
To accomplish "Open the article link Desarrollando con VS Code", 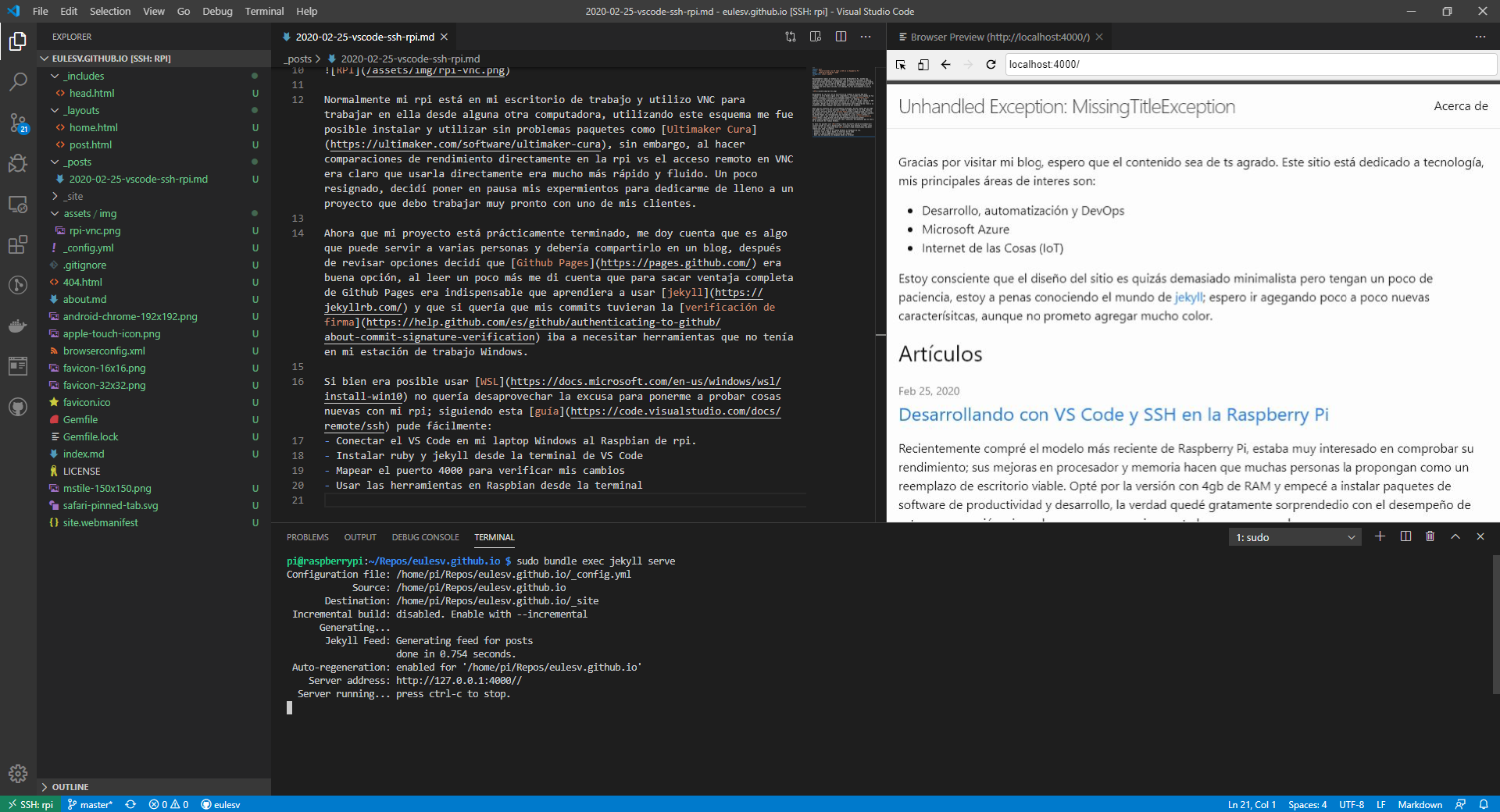I will (x=1113, y=415).
